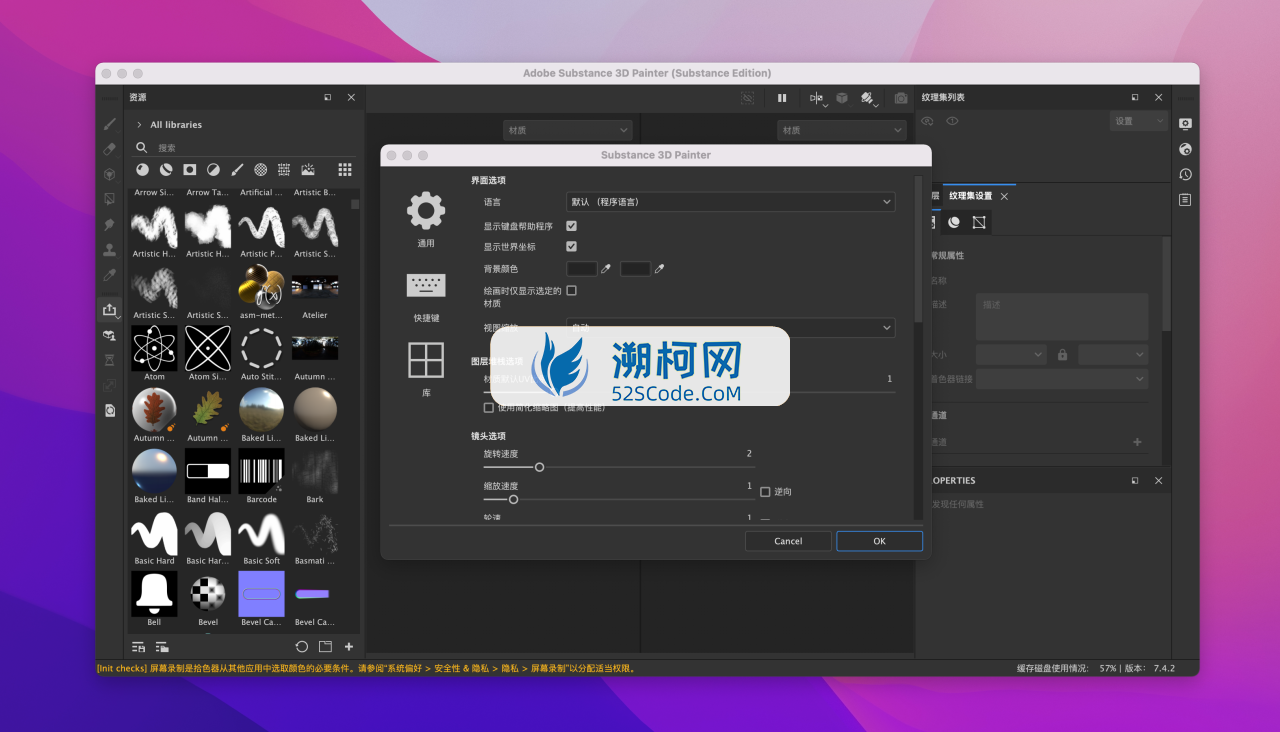This screenshot has width=1280, height=732.
Task: Click the export upload icon in toolbar
Action: 110,310
